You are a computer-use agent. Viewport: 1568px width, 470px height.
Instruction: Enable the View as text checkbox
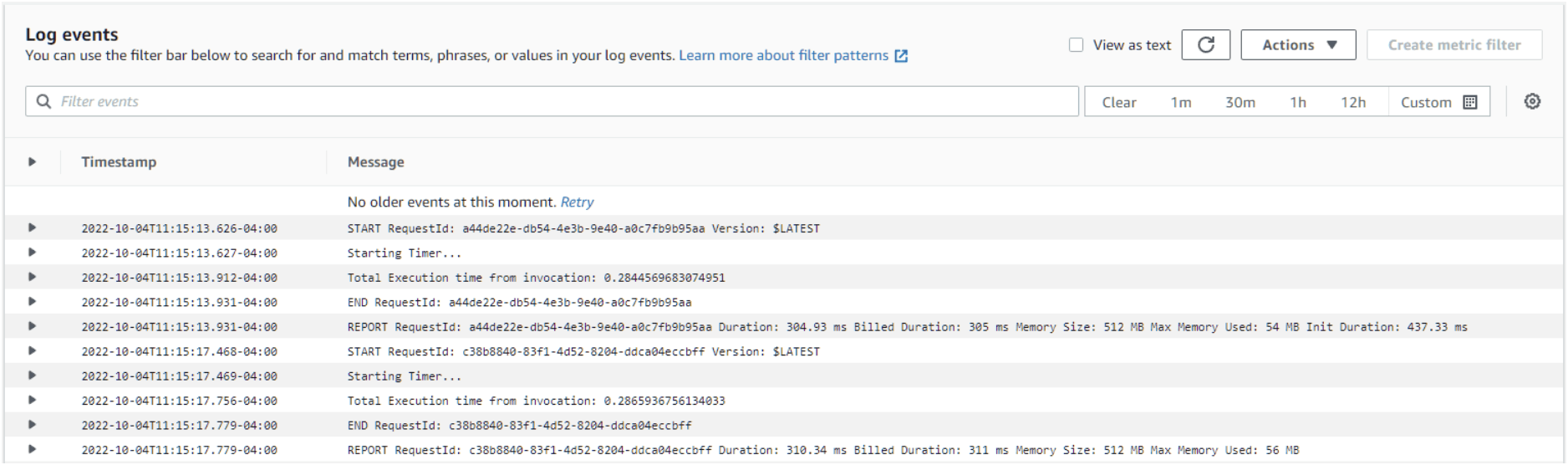pos(1076,45)
